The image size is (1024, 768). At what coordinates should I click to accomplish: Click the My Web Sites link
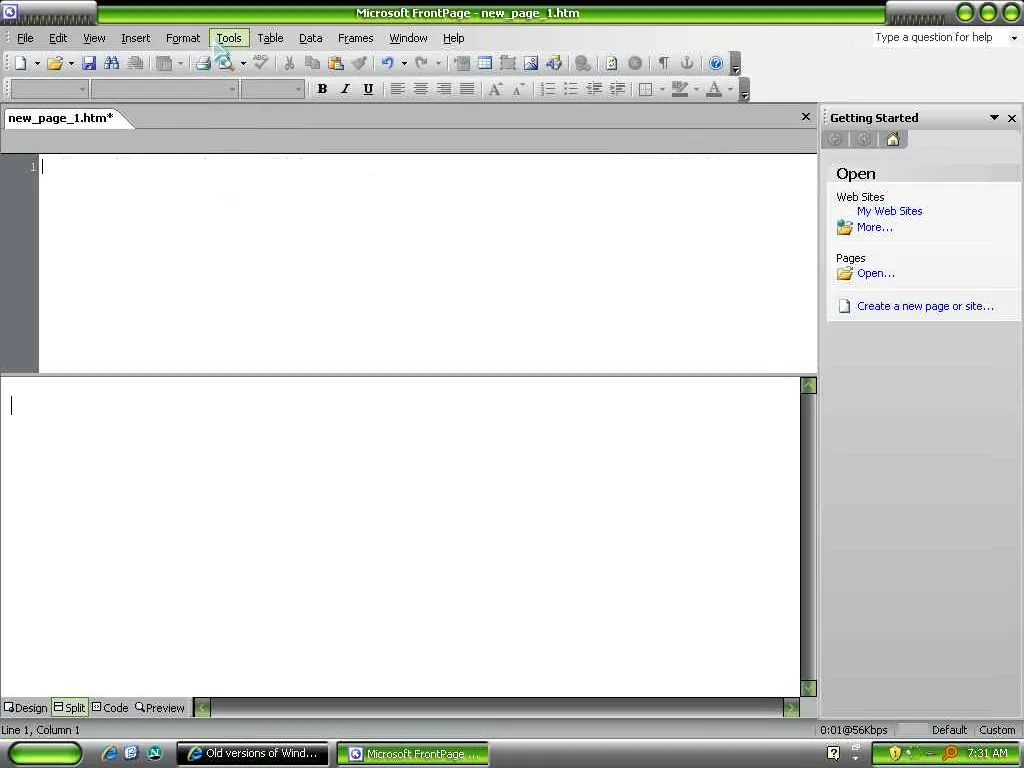[x=889, y=211]
